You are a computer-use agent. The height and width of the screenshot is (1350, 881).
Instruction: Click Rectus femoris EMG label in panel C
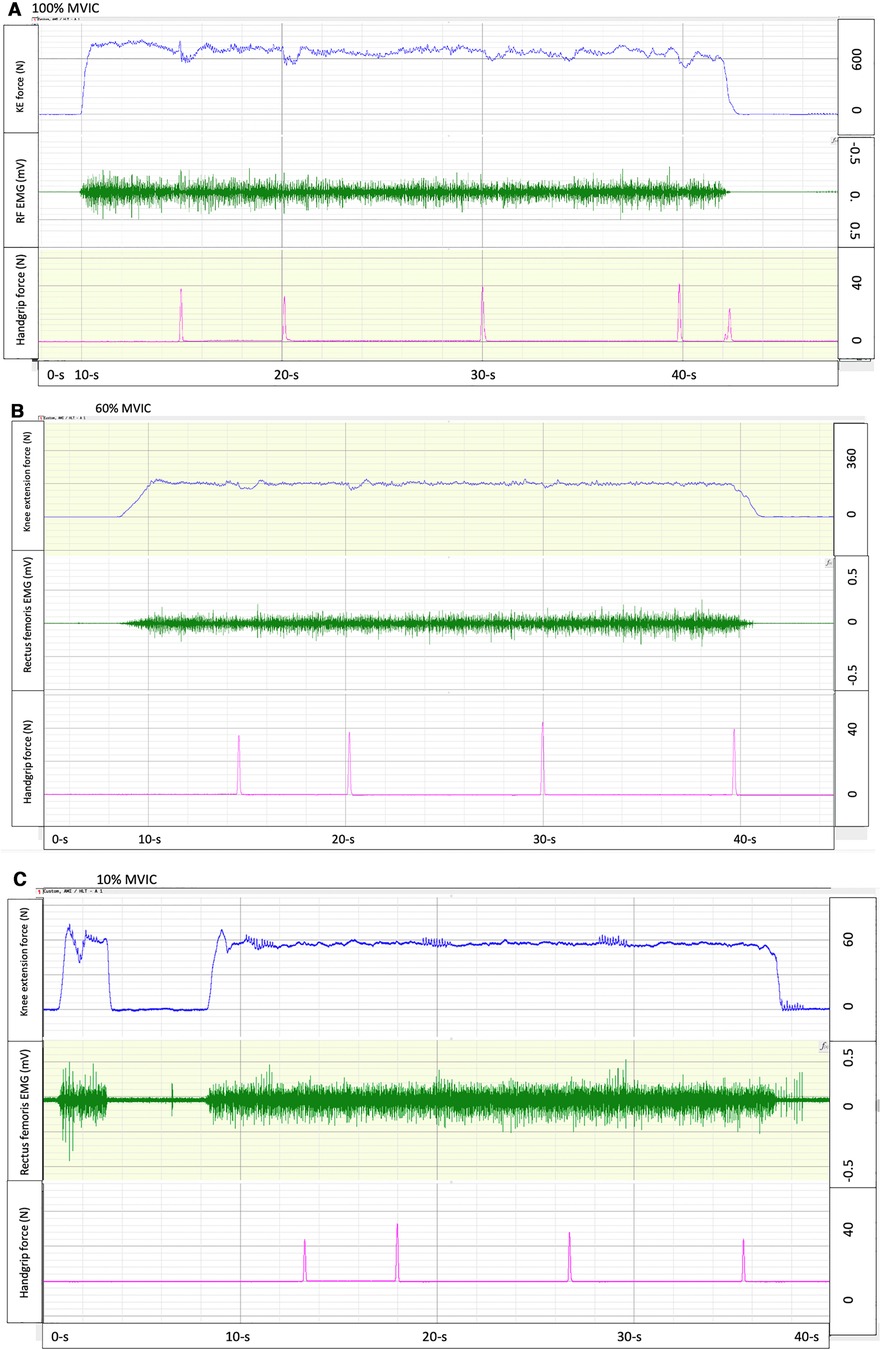pyautogui.click(x=25, y=1110)
